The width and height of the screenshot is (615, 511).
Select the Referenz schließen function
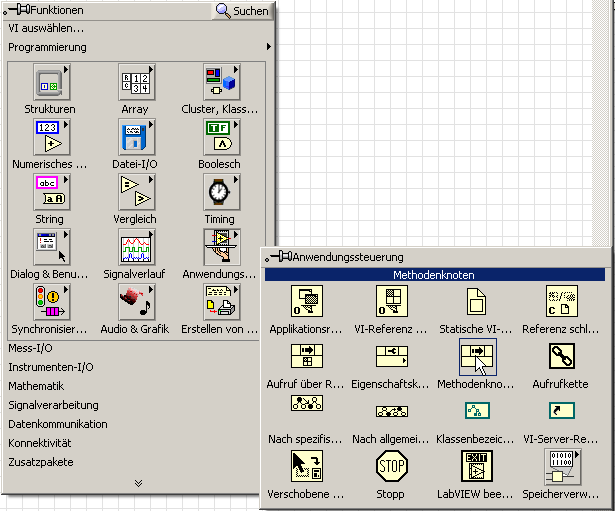561,301
